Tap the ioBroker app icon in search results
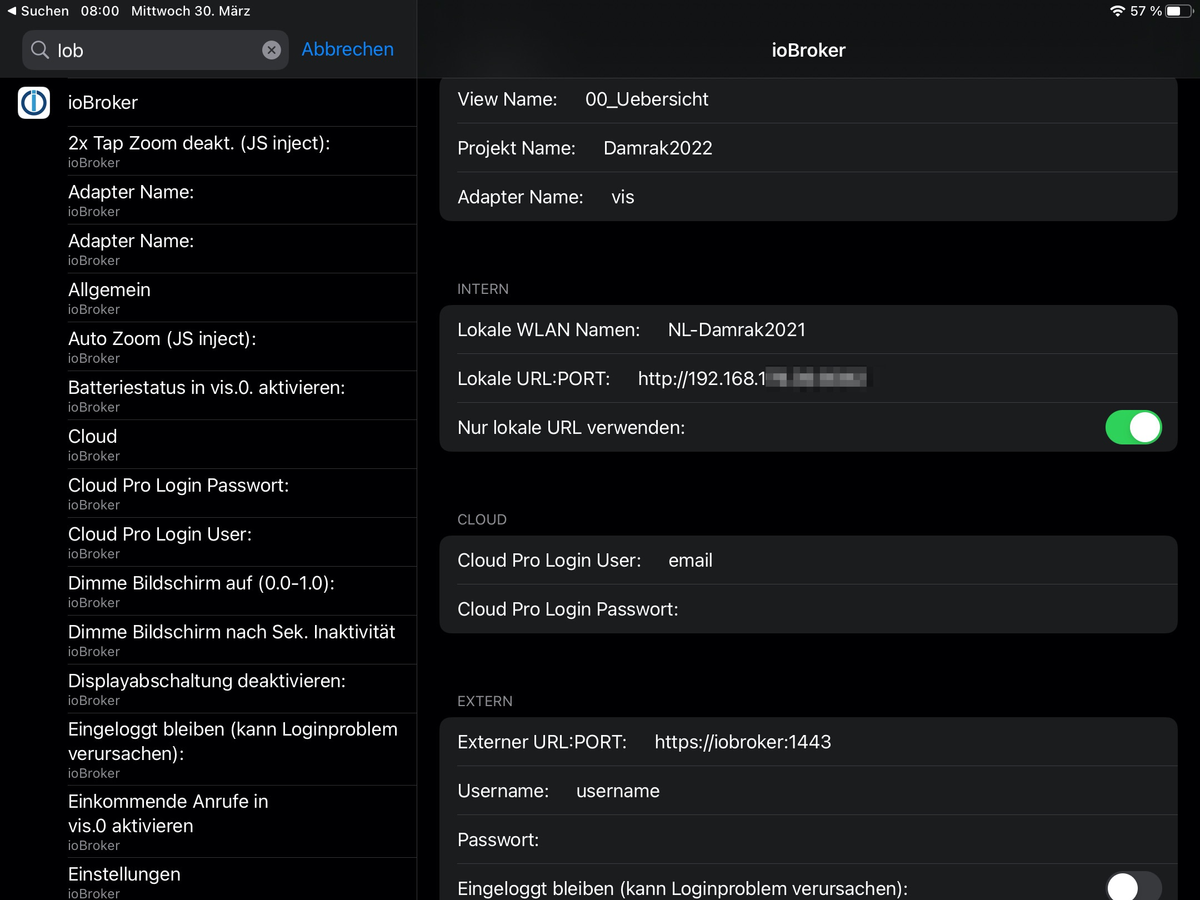The width and height of the screenshot is (1200, 900). pos(34,103)
